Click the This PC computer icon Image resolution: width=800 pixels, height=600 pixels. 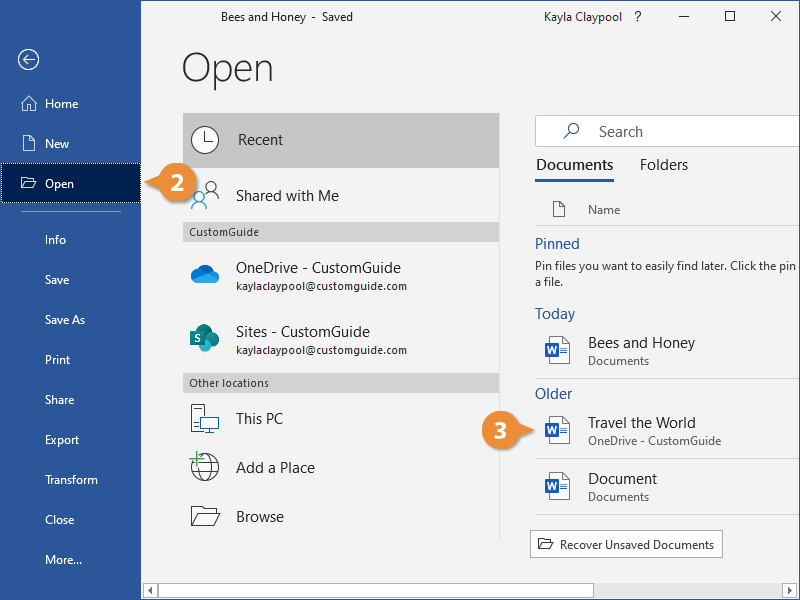point(205,419)
